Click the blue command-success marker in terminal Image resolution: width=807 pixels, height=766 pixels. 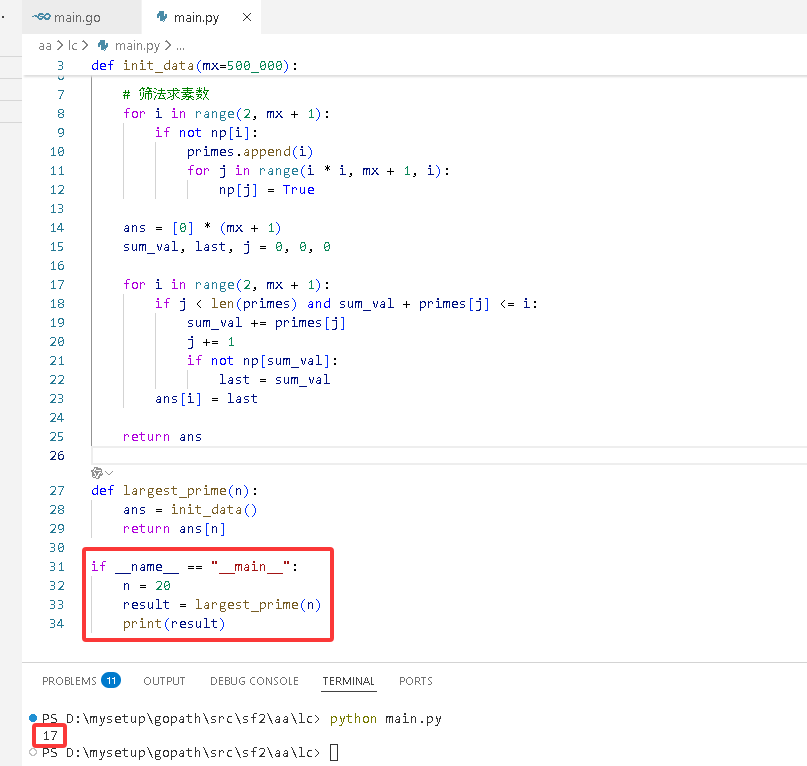tap(33, 718)
